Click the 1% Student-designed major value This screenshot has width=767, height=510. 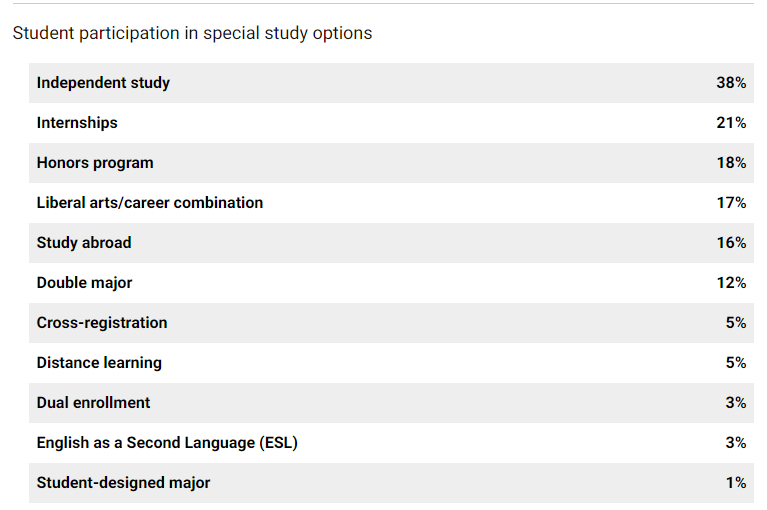click(736, 483)
